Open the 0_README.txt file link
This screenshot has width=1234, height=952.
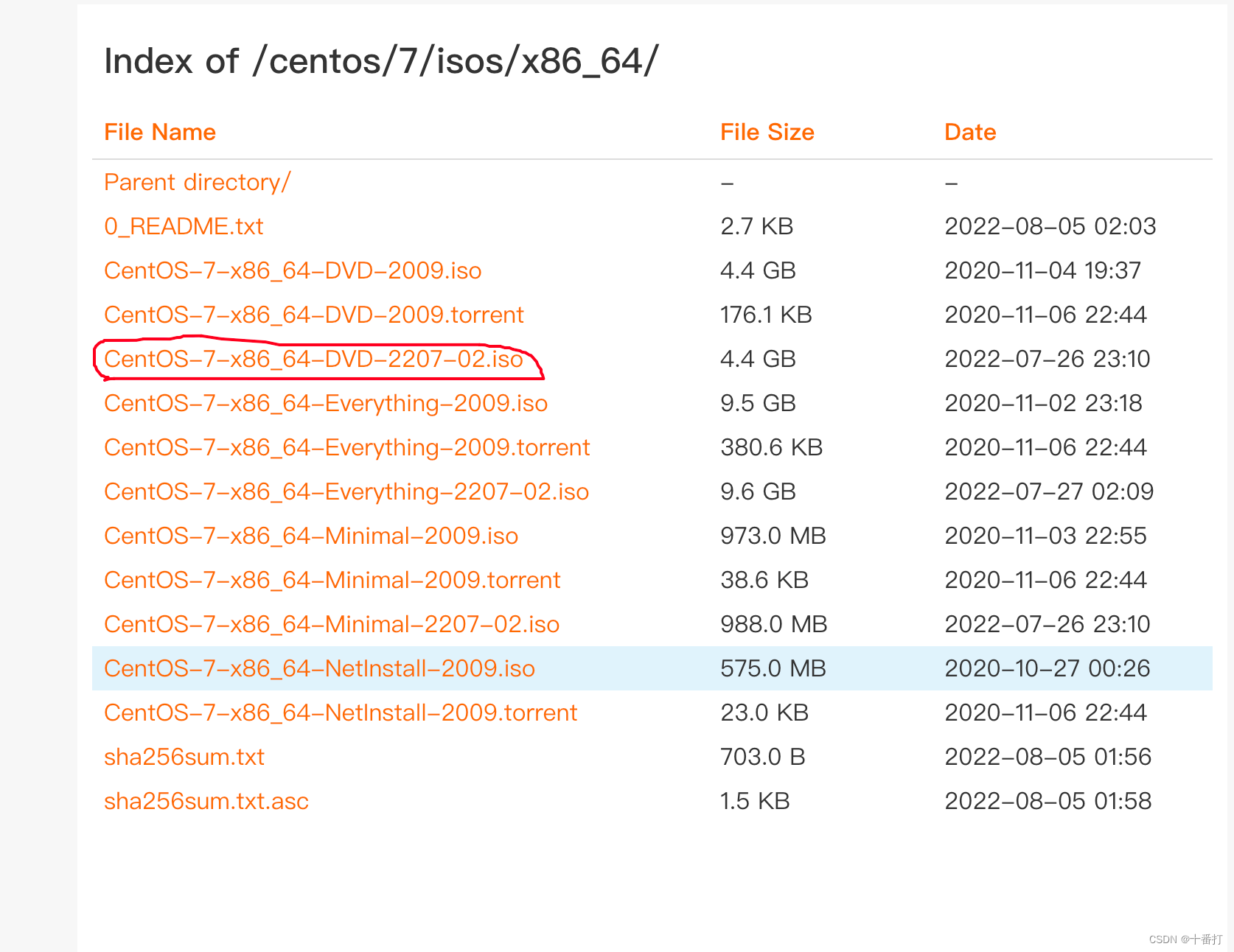(184, 226)
